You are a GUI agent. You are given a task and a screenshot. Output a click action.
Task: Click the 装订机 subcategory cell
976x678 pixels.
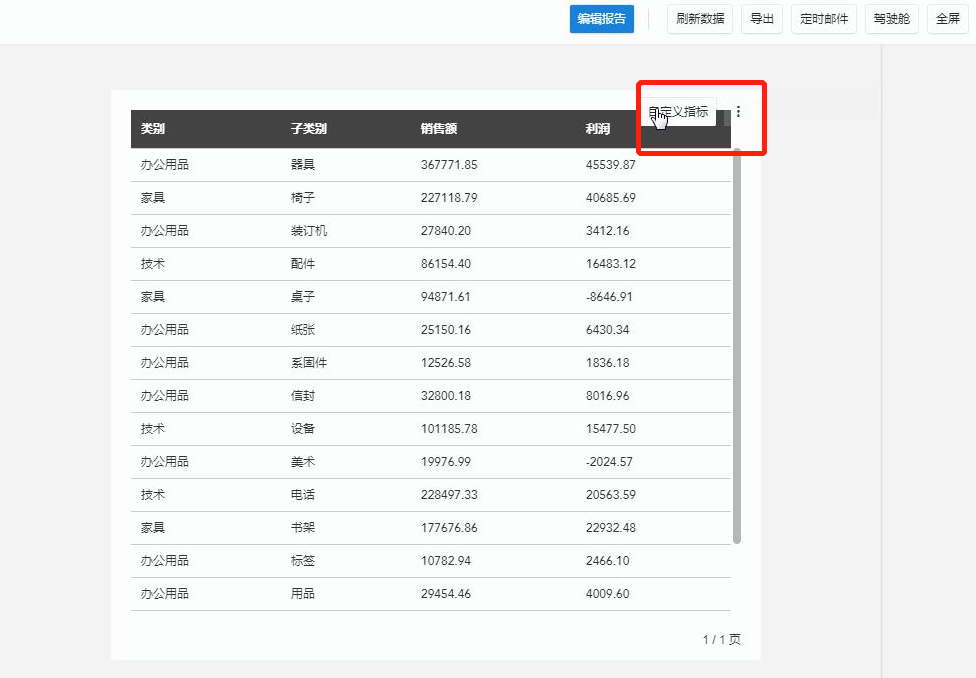point(309,231)
